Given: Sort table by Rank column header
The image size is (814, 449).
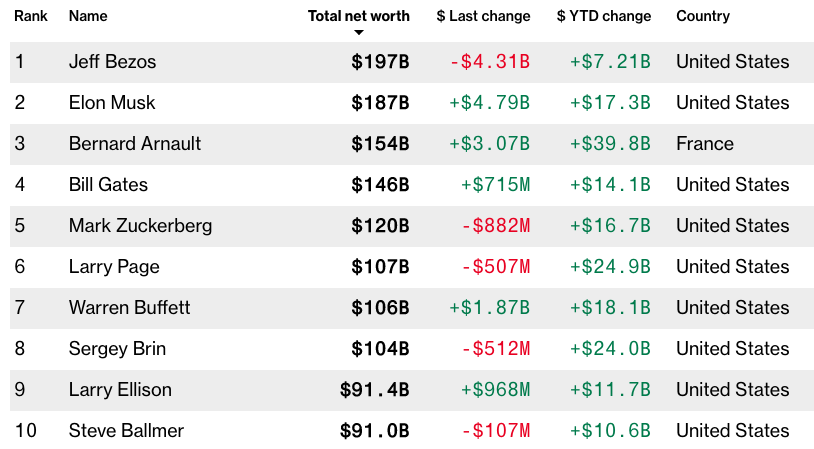Looking at the screenshot, I should click(31, 16).
